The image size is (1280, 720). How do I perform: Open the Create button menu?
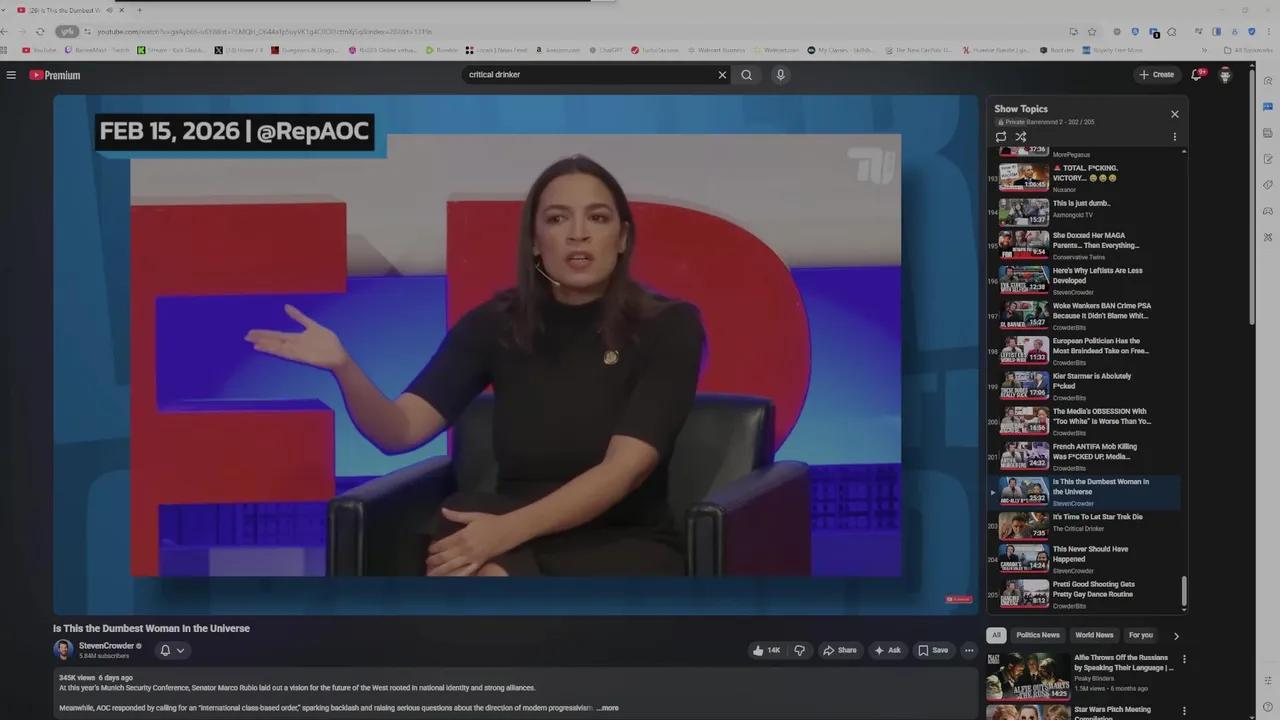tap(1156, 75)
